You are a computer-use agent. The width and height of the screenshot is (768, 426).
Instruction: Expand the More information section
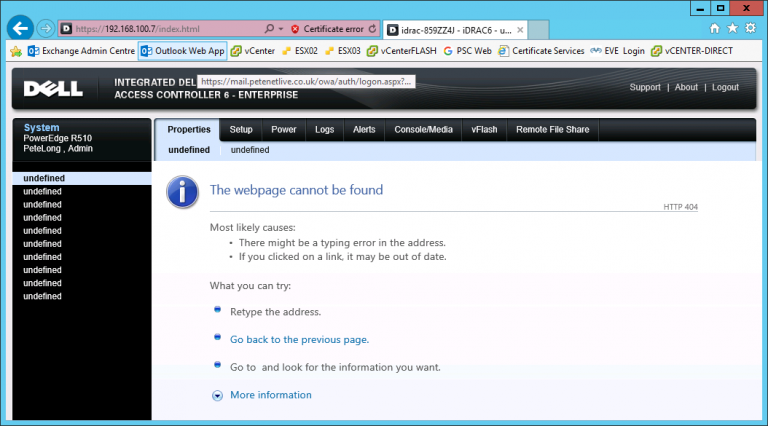point(217,396)
